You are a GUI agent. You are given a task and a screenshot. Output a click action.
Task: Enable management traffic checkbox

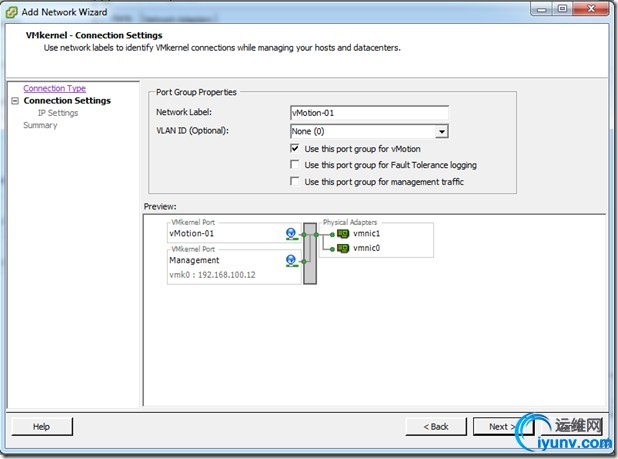(x=294, y=181)
